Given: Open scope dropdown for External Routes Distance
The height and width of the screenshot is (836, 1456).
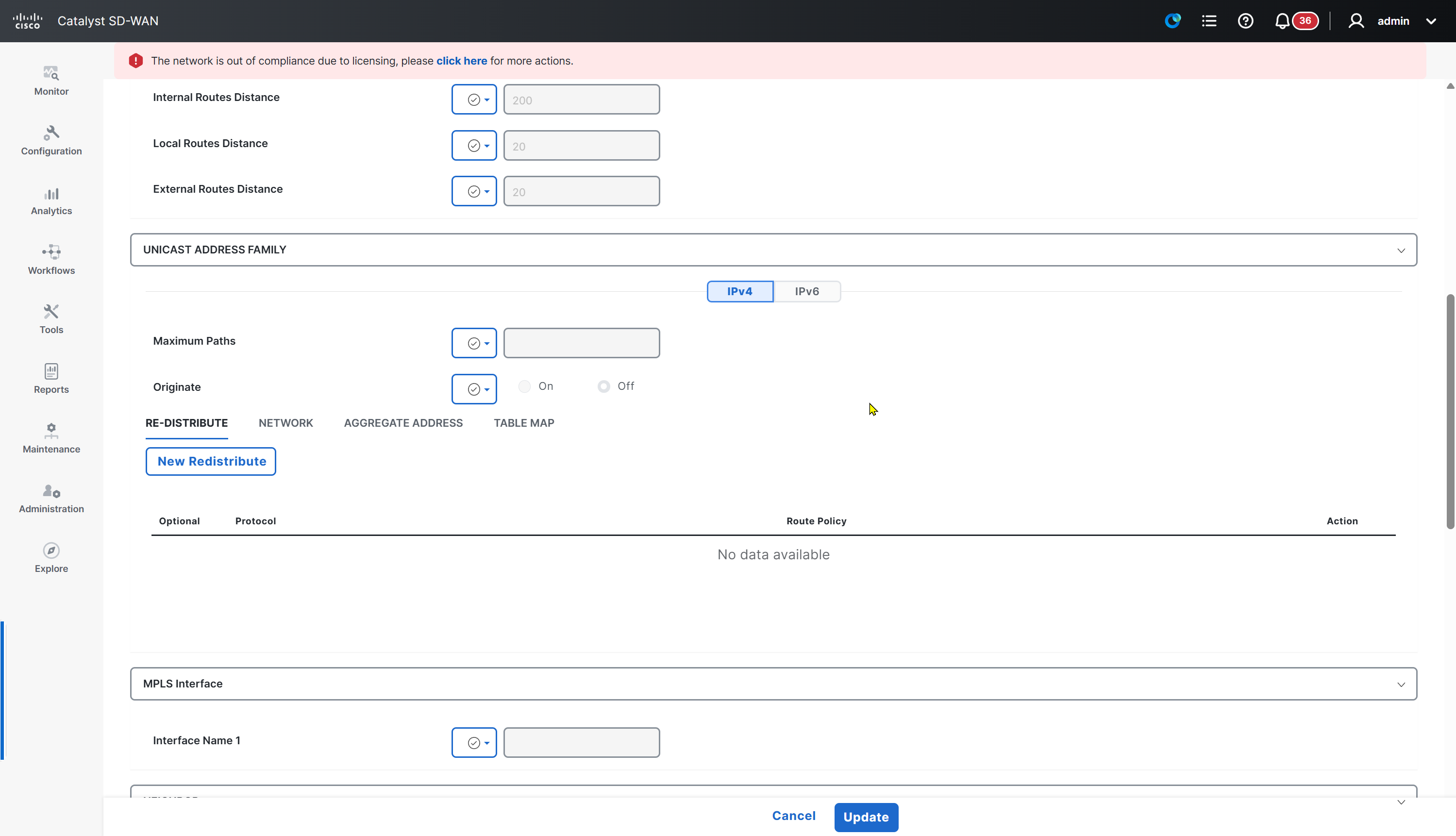Looking at the screenshot, I should (x=474, y=192).
